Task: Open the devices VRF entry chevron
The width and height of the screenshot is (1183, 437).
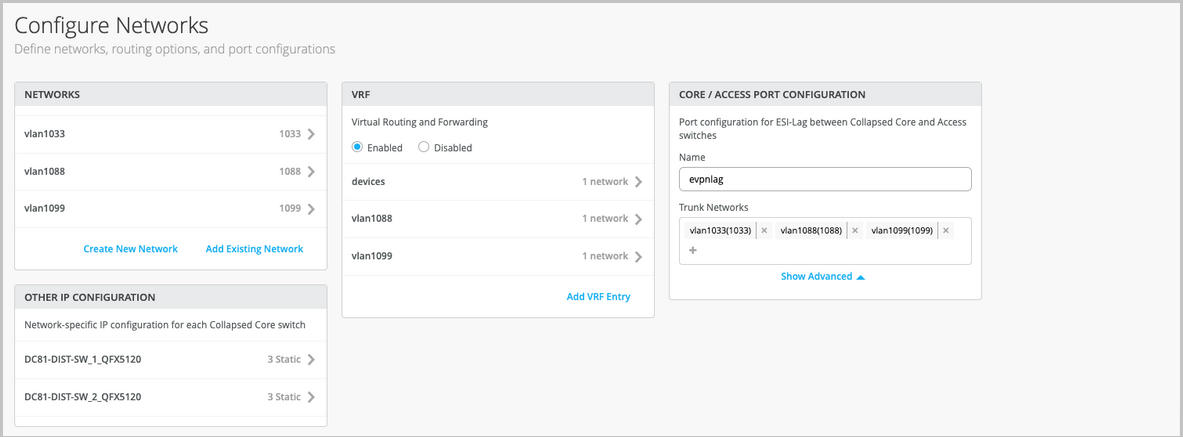Action: click(x=638, y=182)
